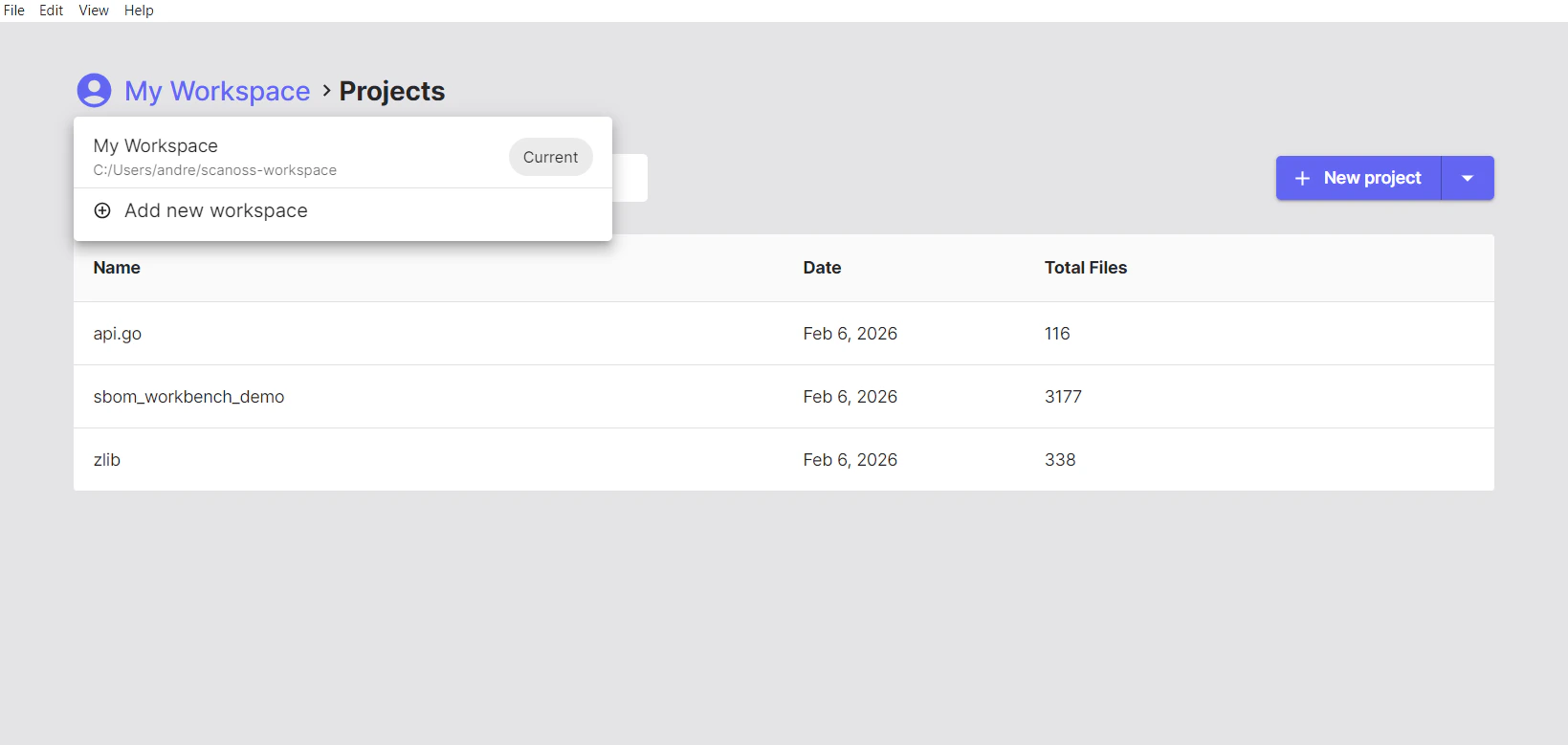Open the Help menu

tap(139, 11)
